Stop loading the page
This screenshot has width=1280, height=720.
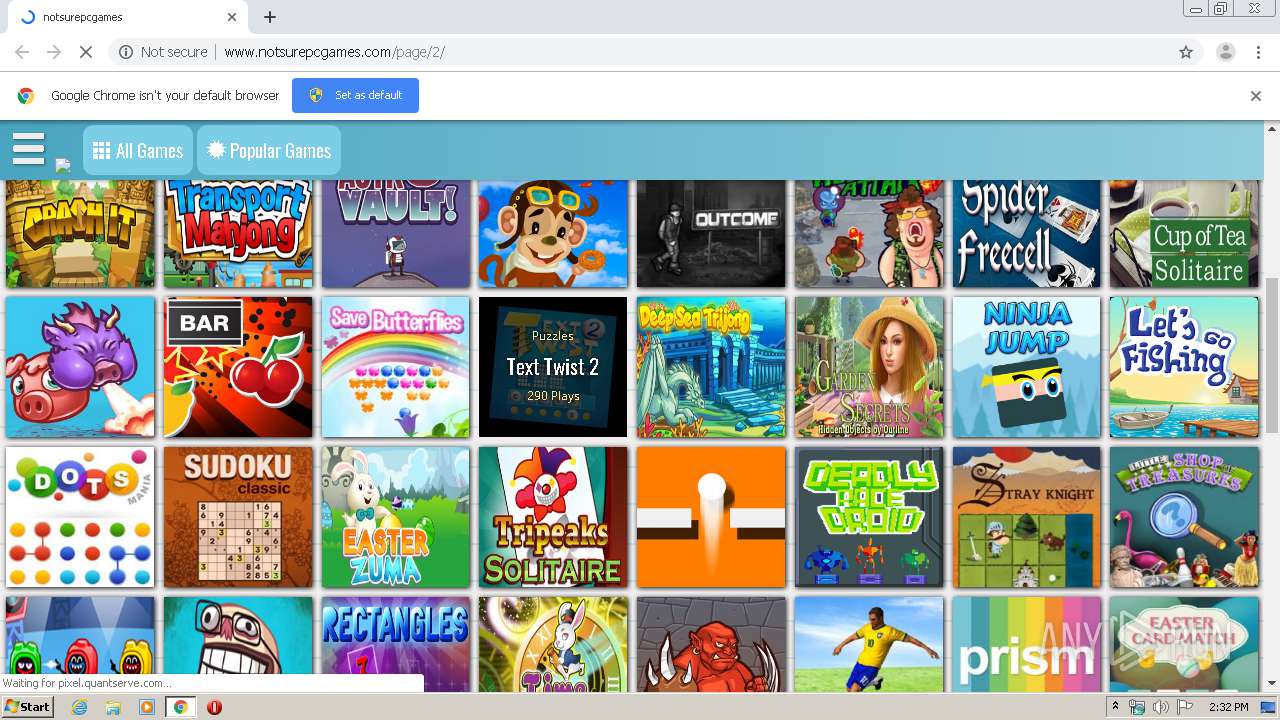point(86,52)
